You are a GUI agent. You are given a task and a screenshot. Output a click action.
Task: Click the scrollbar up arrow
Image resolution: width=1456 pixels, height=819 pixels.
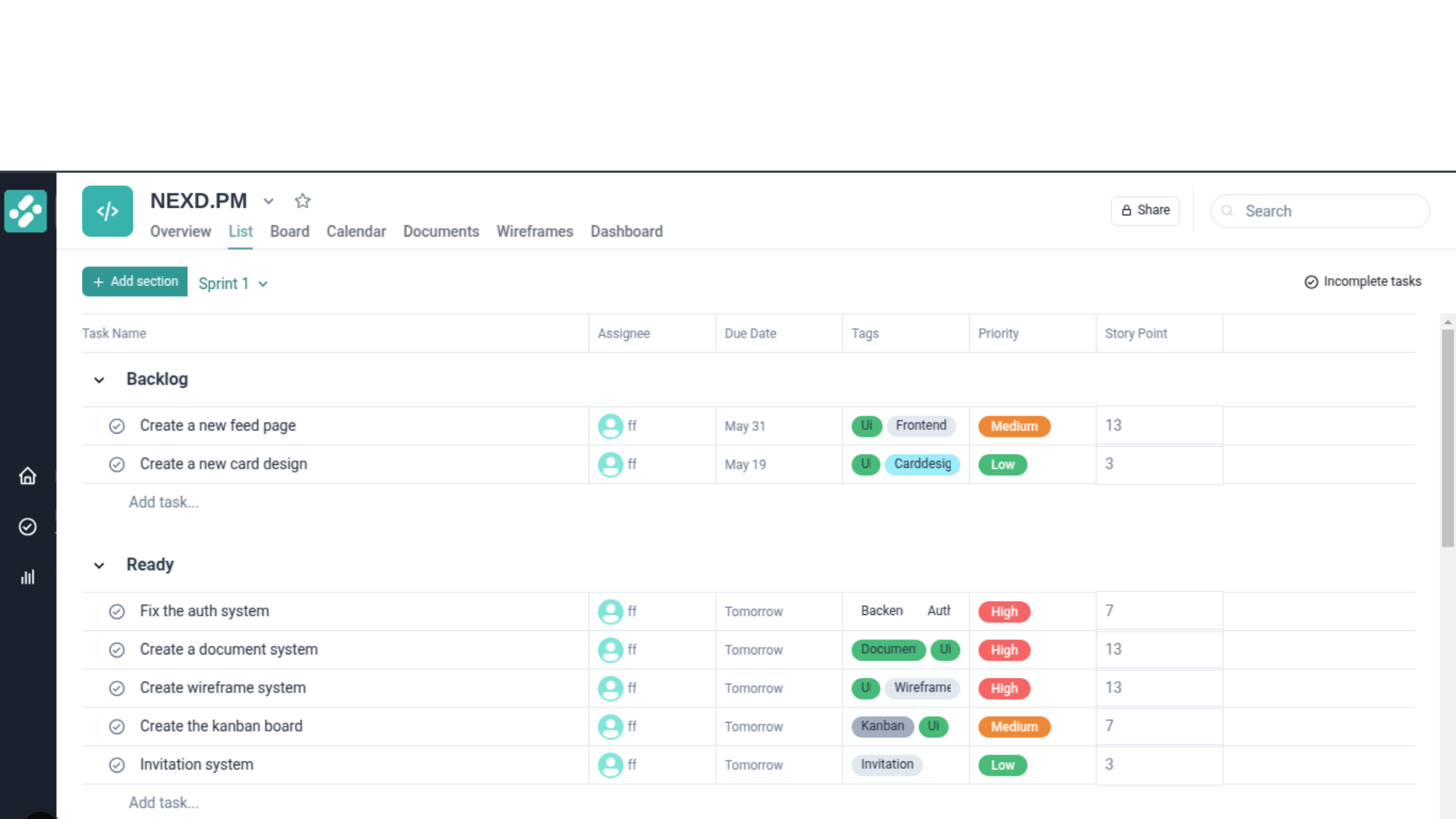[1448, 322]
